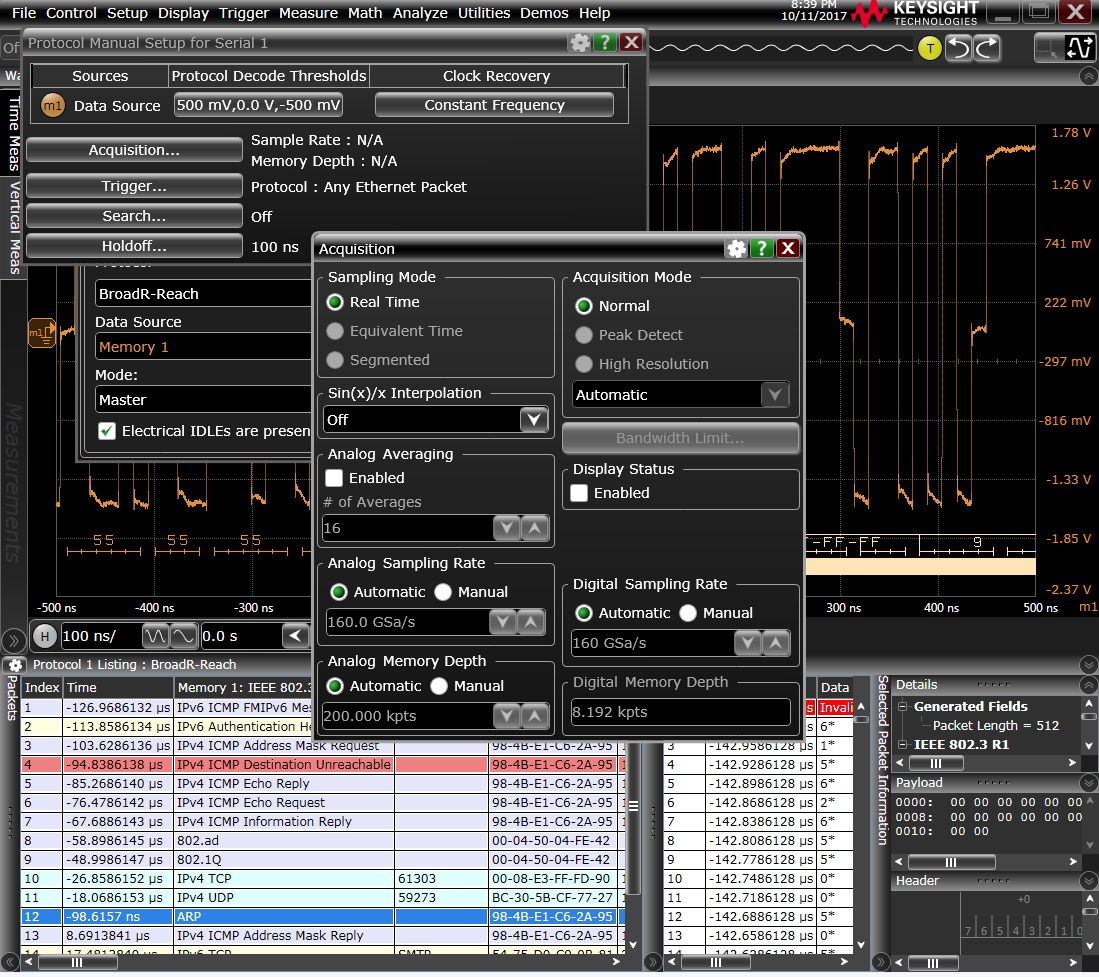Click the Trigger... button
Viewport: 1099px width, 977px height.
click(x=134, y=185)
